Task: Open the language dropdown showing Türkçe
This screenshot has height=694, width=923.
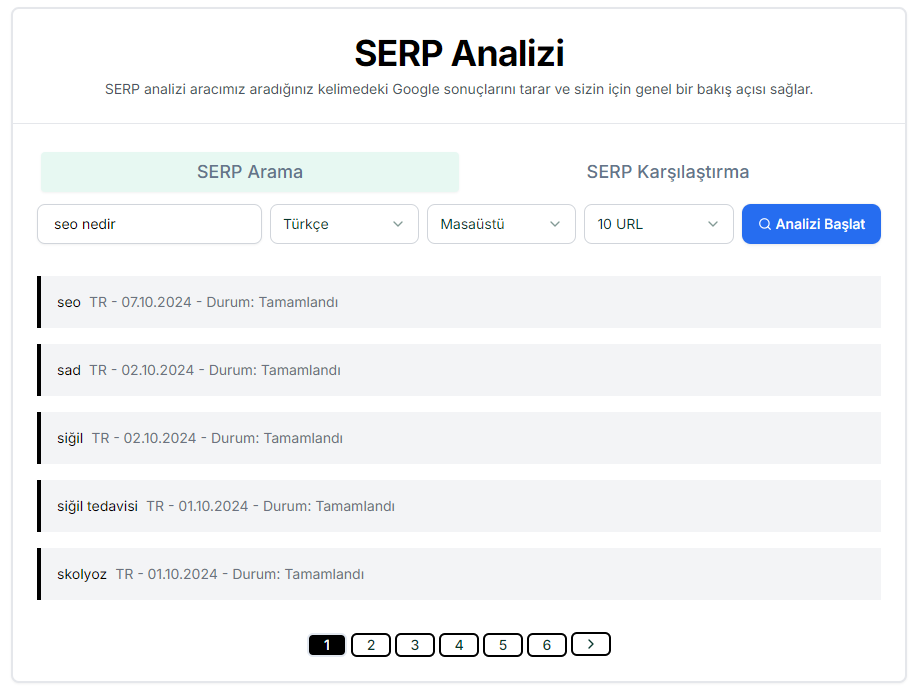Action: (344, 224)
